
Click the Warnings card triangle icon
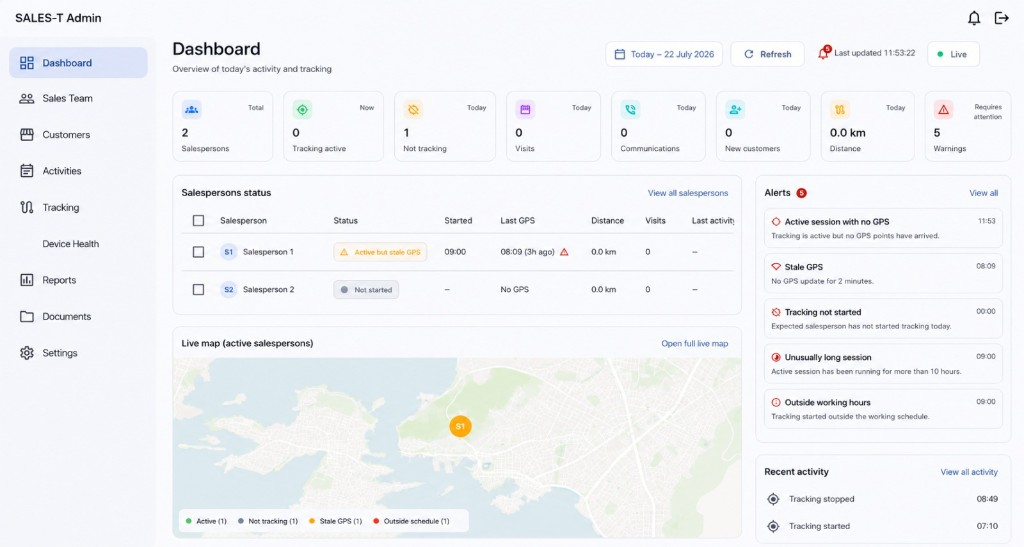point(944,110)
